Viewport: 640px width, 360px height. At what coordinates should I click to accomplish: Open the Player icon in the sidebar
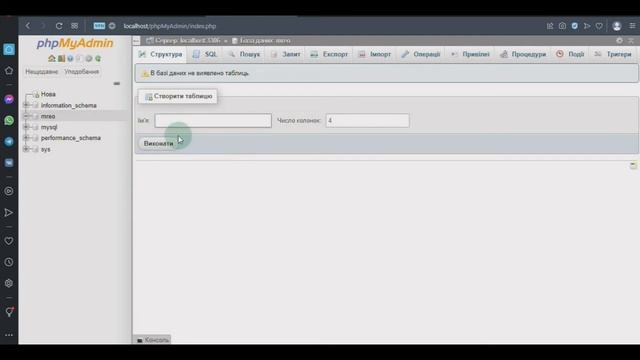(x=9, y=191)
